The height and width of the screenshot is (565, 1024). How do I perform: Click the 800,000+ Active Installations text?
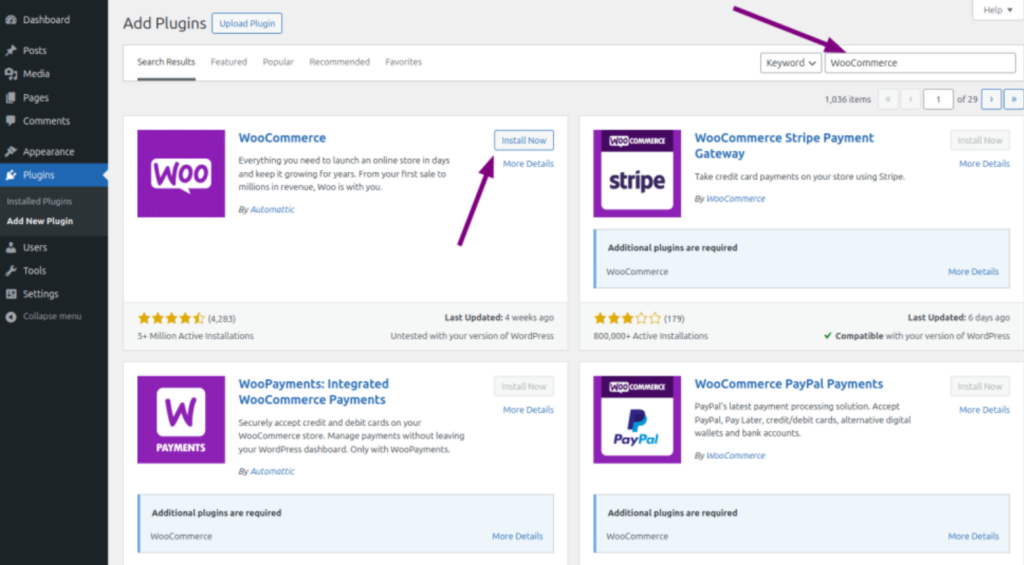point(650,336)
